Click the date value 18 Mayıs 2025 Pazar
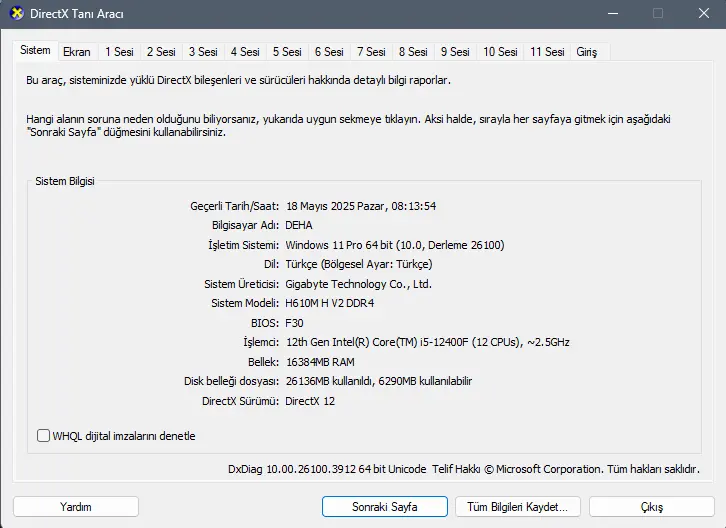726x528 pixels. 337,206
